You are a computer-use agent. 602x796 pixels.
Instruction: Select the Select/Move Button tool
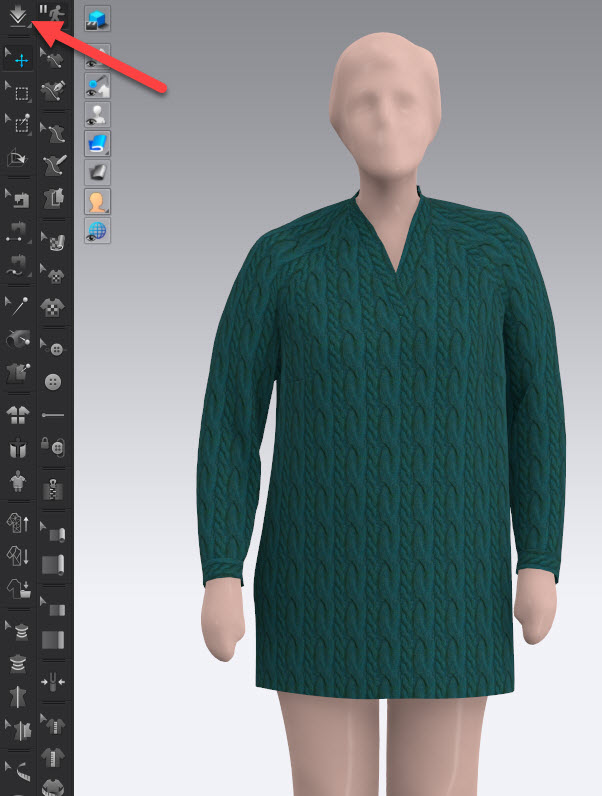53,349
